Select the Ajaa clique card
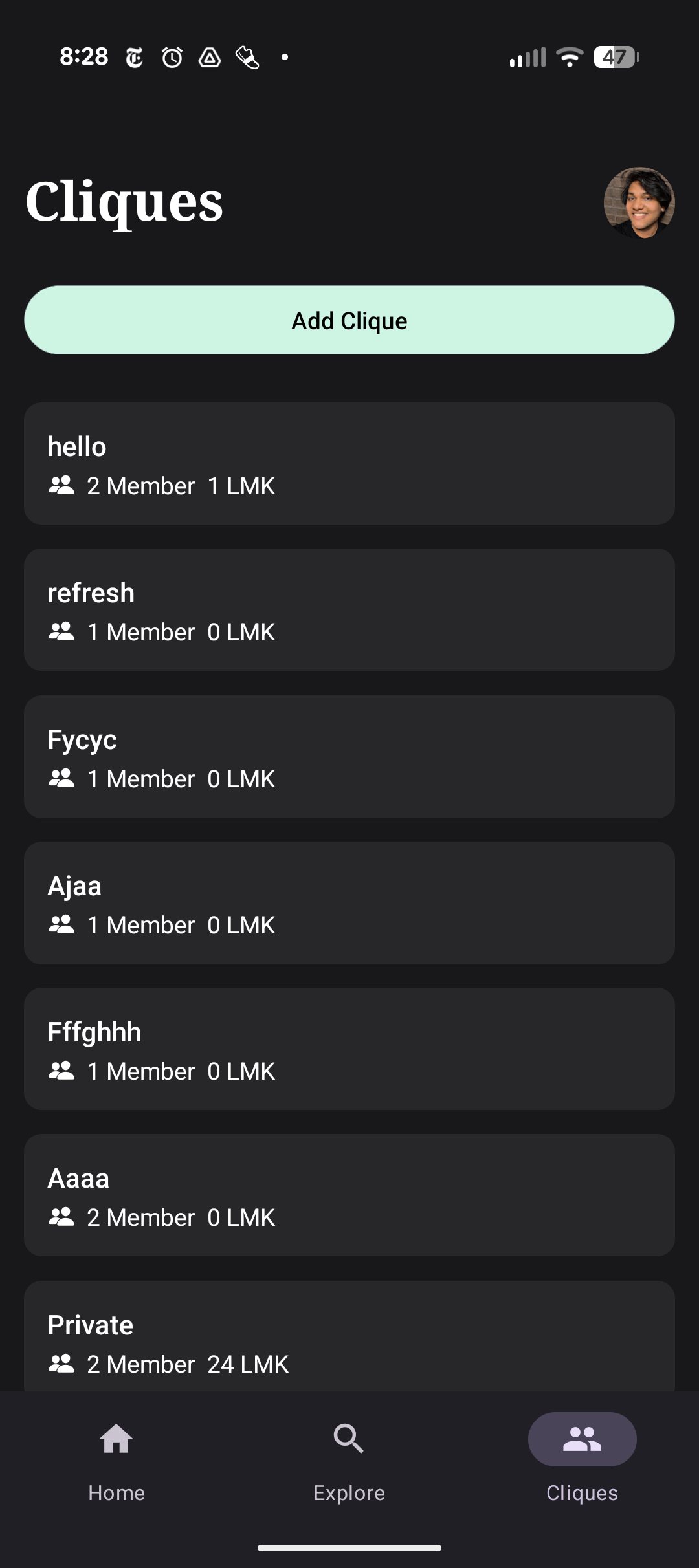699x1568 pixels. coord(349,903)
